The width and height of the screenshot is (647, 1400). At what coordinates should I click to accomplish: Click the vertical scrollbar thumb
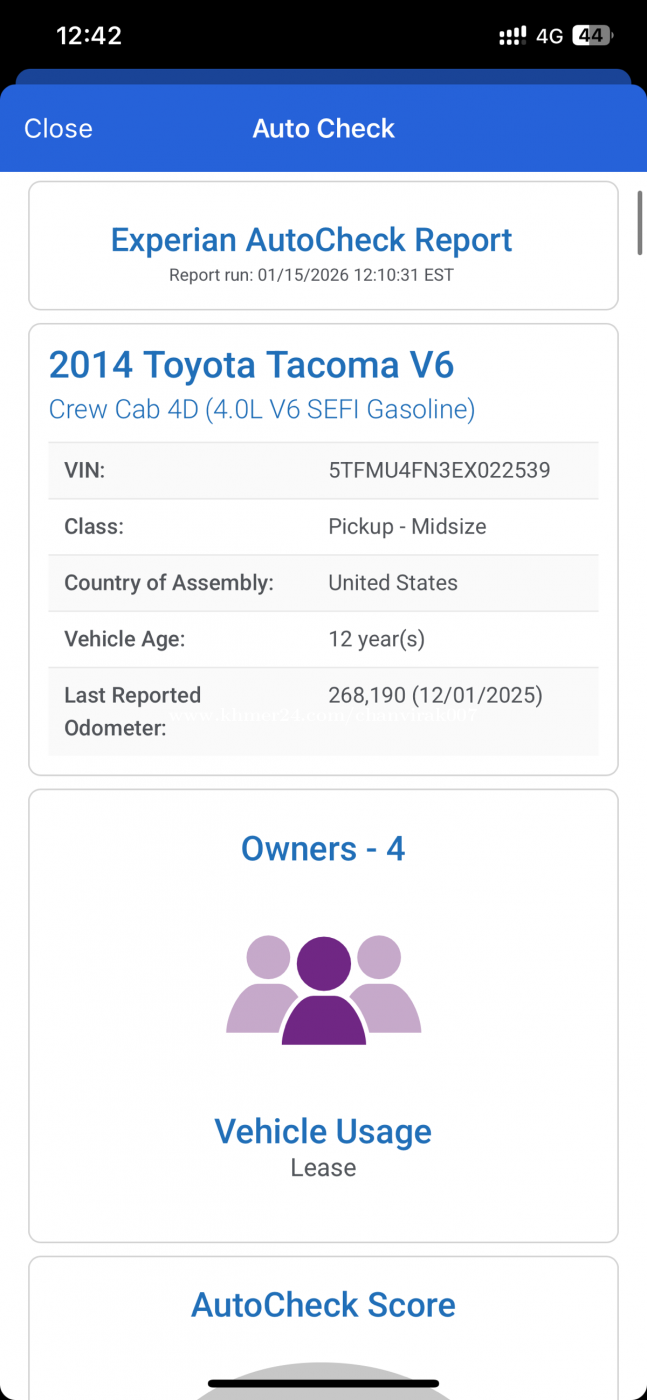point(640,222)
